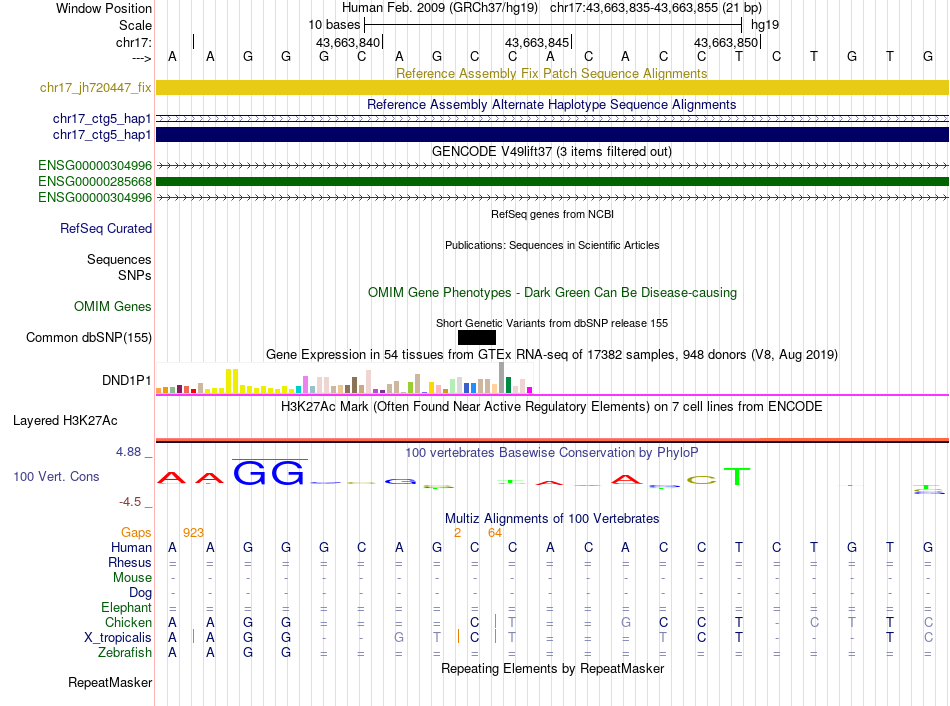950x706 pixels.
Task: Open 100 vertebrates Basewise Conservation by PhyloP title
Action: coord(552,453)
